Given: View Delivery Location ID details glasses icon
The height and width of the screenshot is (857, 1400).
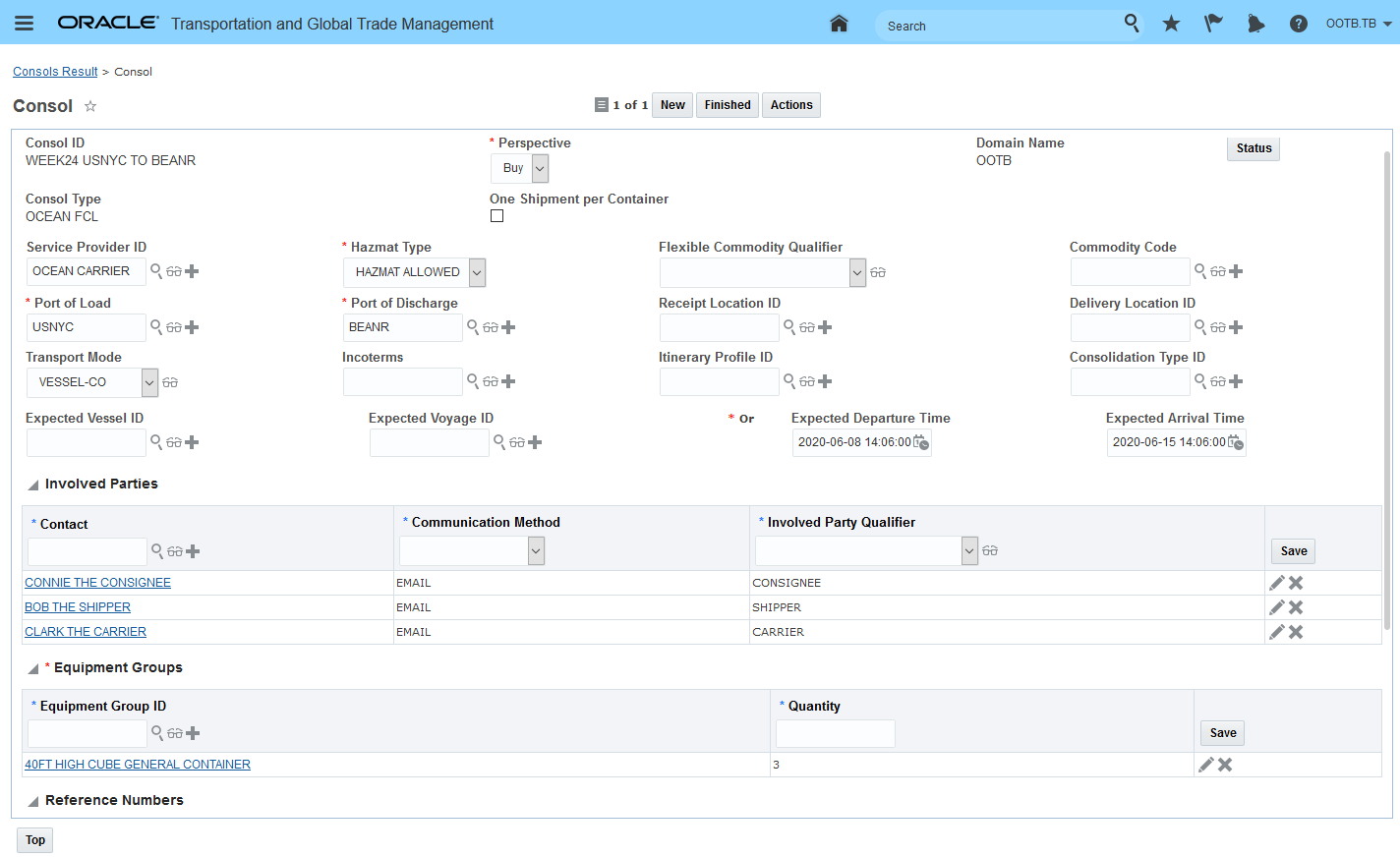Looking at the screenshot, I should [1218, 327].
